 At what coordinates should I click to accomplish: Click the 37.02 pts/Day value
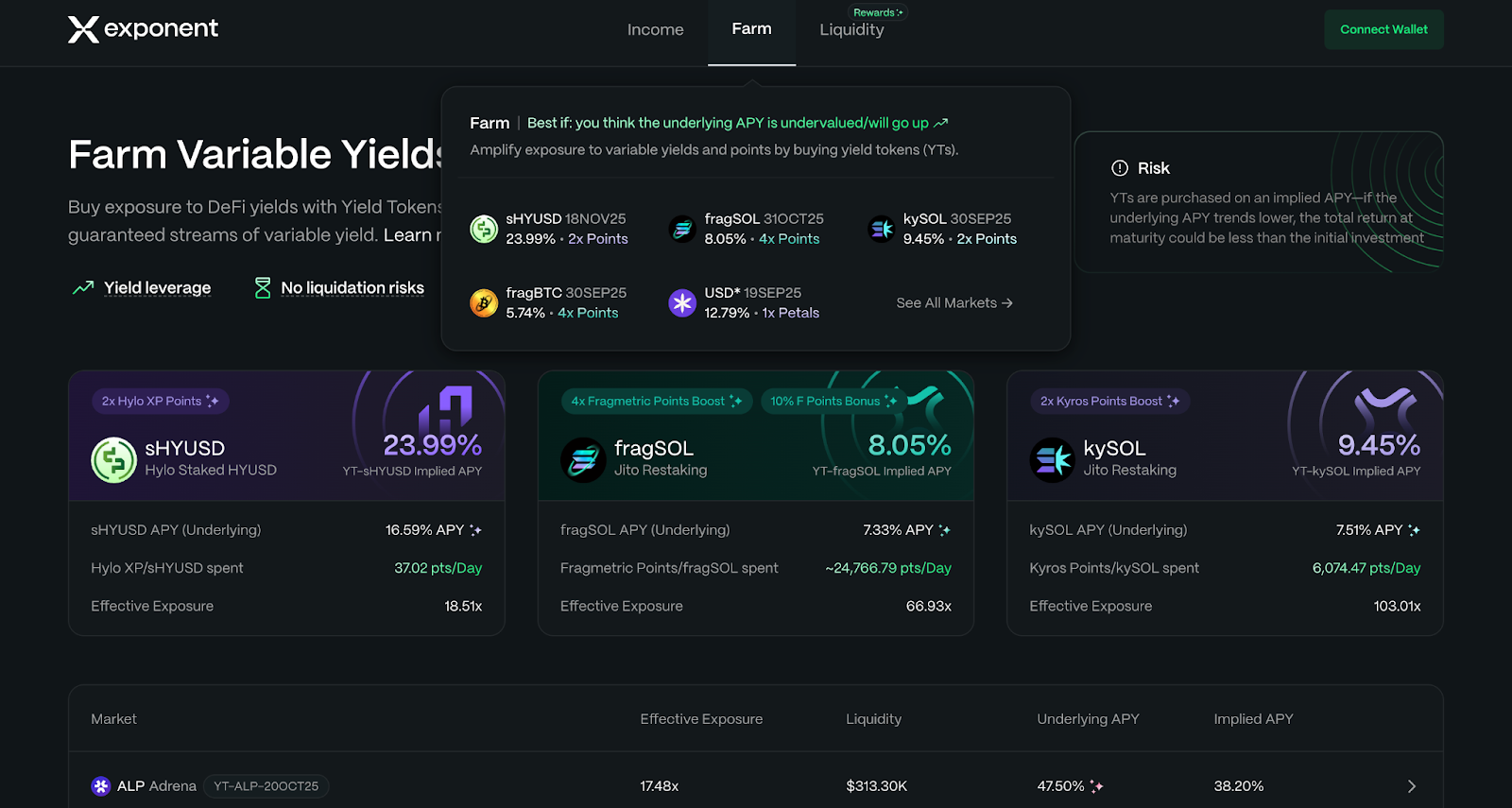click(x=438, y=568)
